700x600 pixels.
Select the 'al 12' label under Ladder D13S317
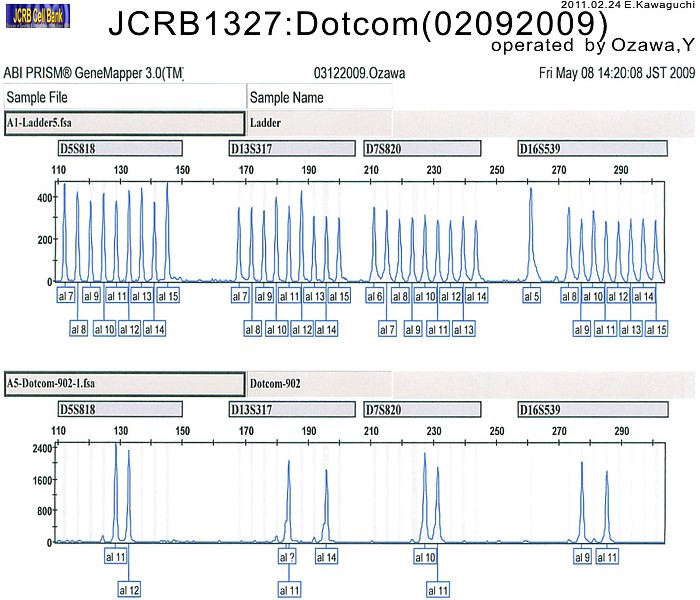[302, 329]
